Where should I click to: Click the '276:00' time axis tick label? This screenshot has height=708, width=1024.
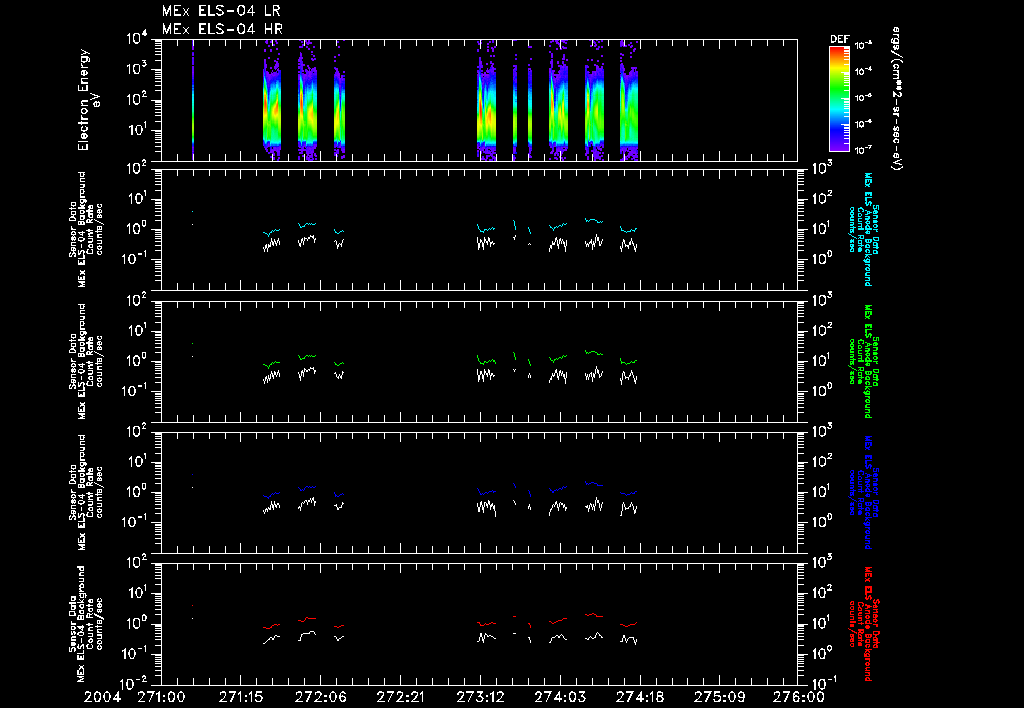[x=798, y=697]
